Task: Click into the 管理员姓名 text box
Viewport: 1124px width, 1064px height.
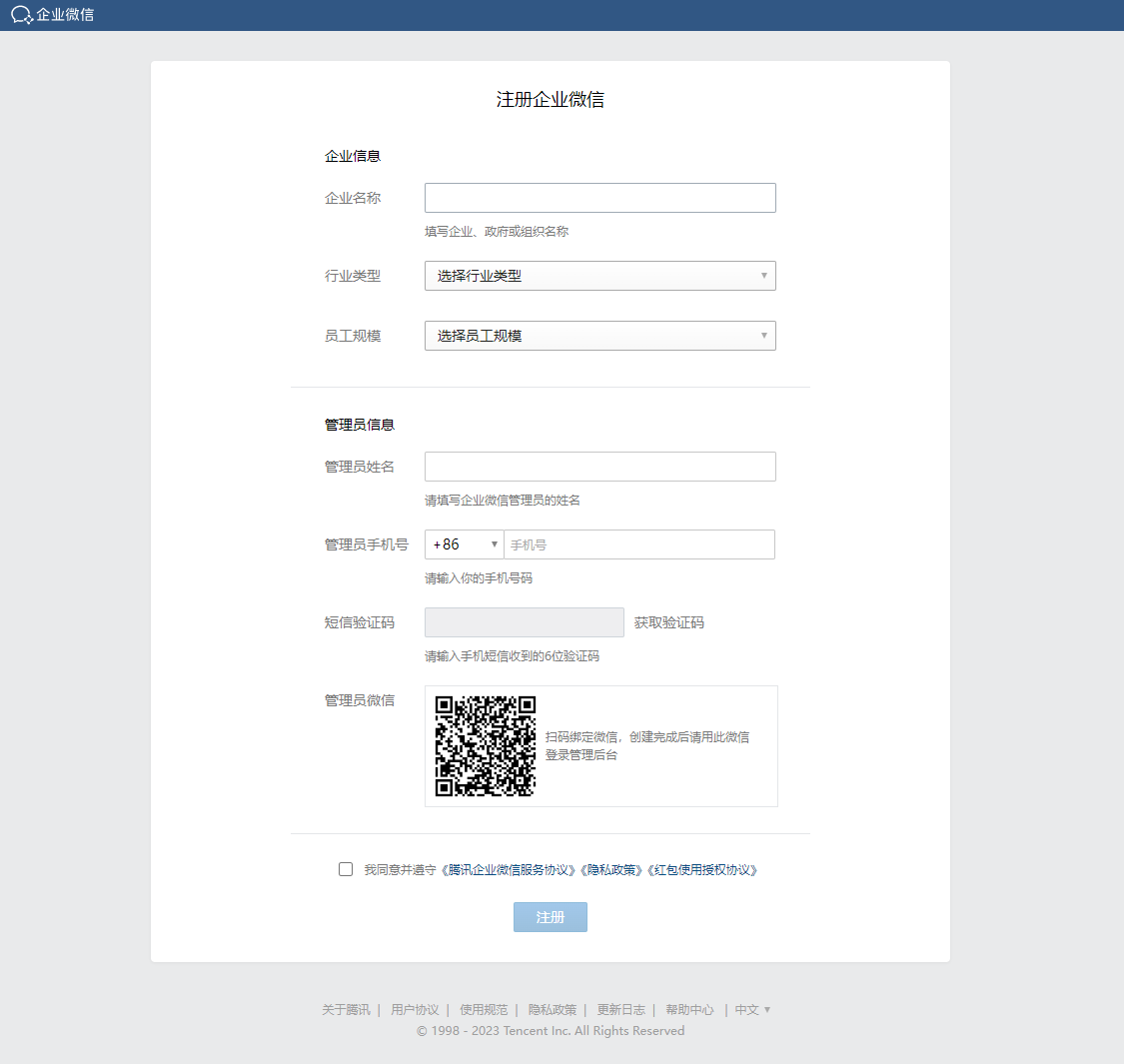Action: coord(599,467)
